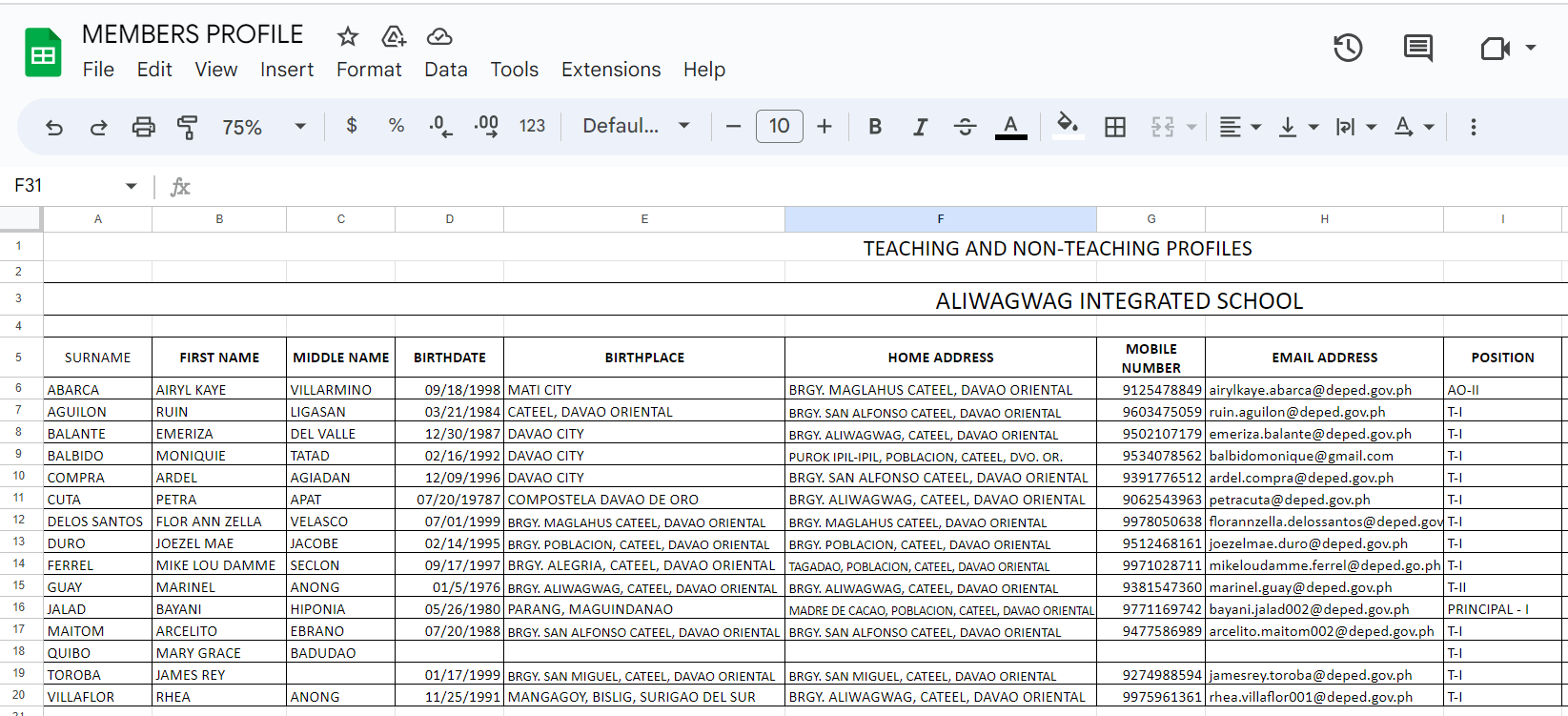Open version history clock icon
The height and width of the screenshot is (716, 1568).
[x=1348, y=48]
